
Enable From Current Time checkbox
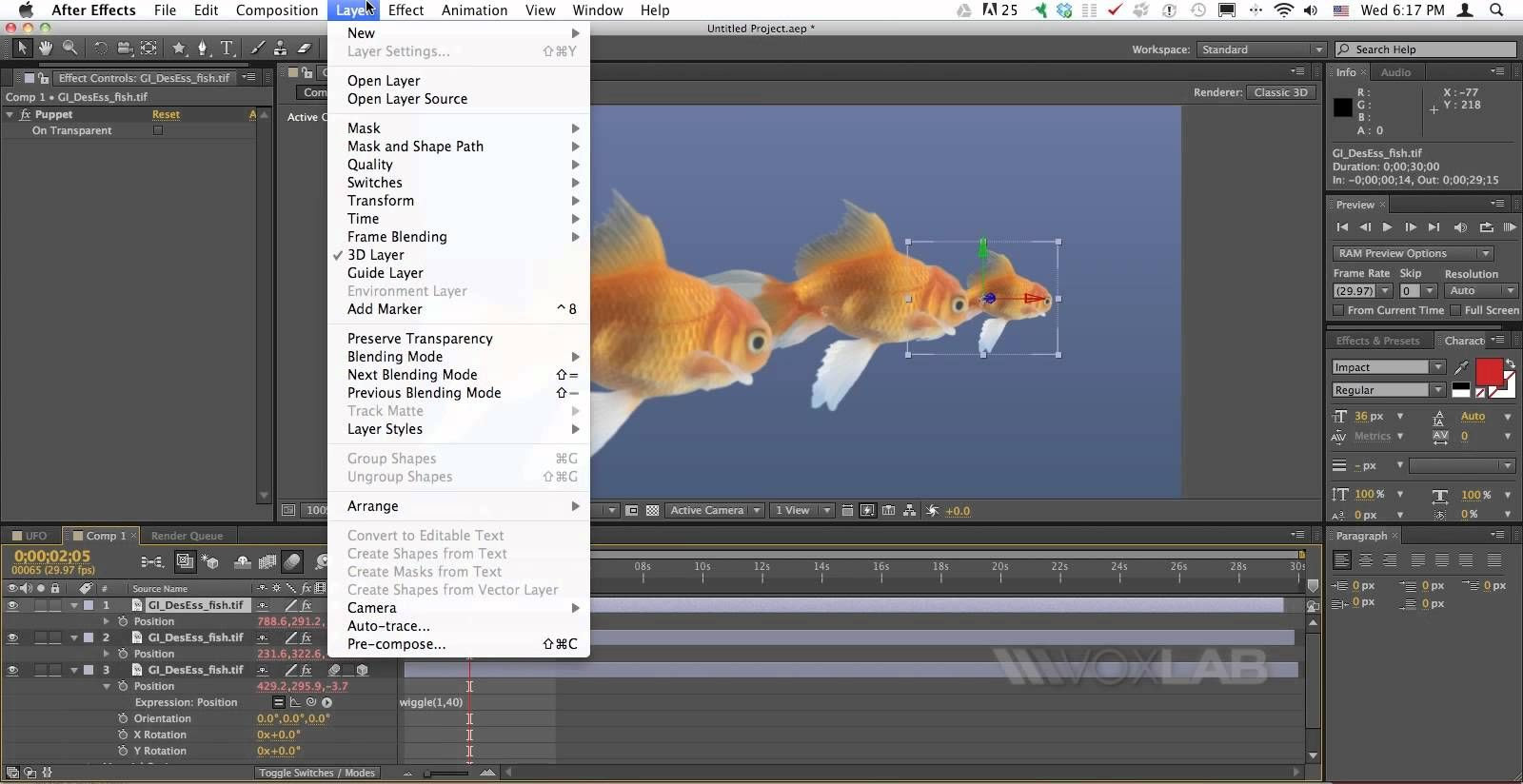tap(1338, 310)
